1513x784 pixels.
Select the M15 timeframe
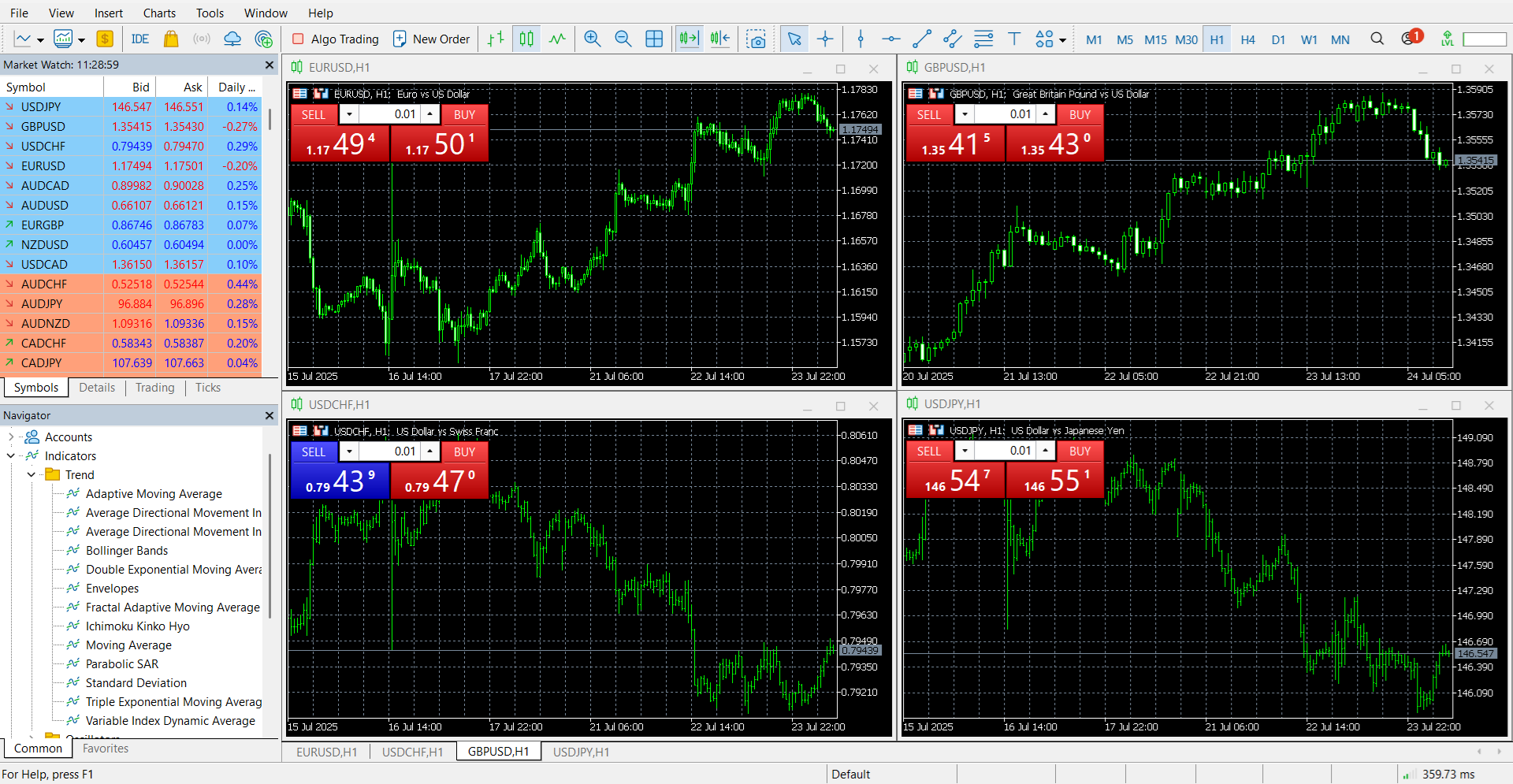point(1155,39)
